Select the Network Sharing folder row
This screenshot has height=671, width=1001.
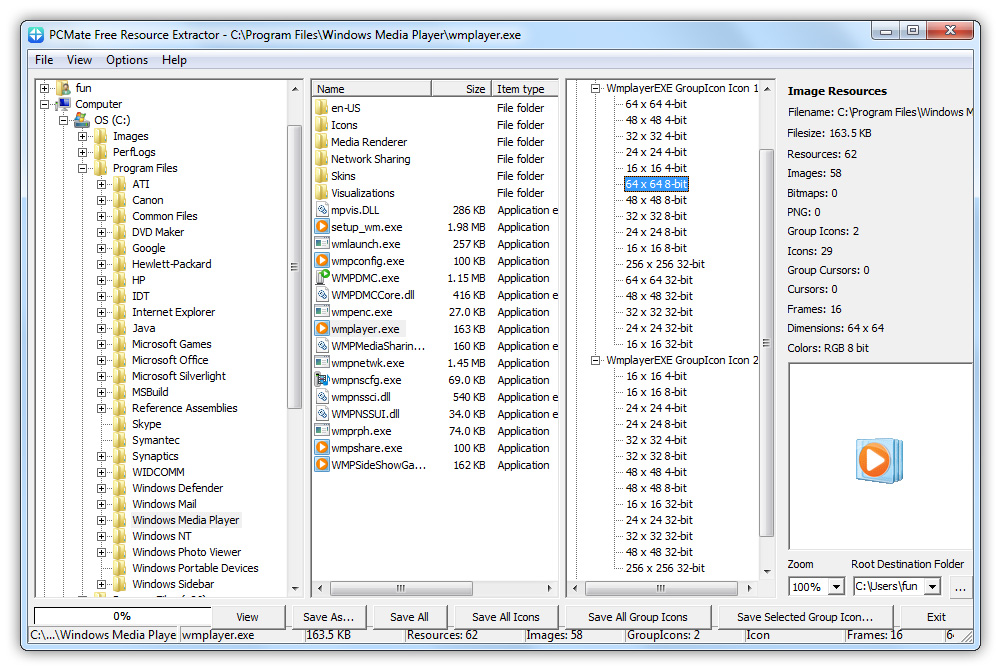pos(436,159)
